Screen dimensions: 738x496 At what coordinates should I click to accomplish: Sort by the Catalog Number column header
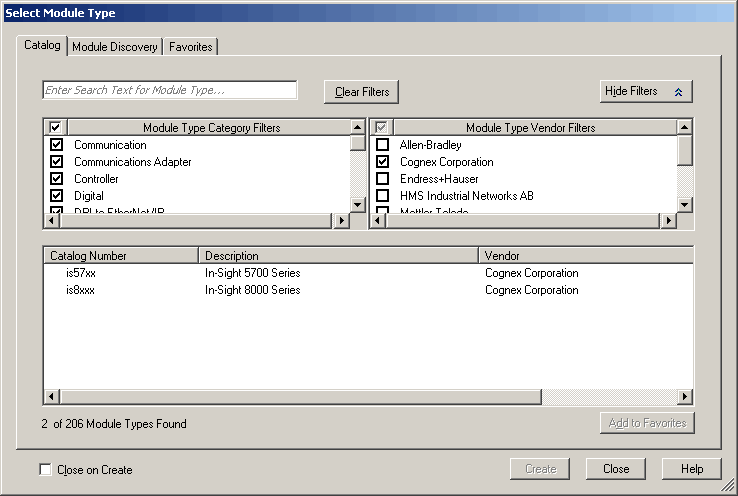pyautogui.click(x=120, y=256)
